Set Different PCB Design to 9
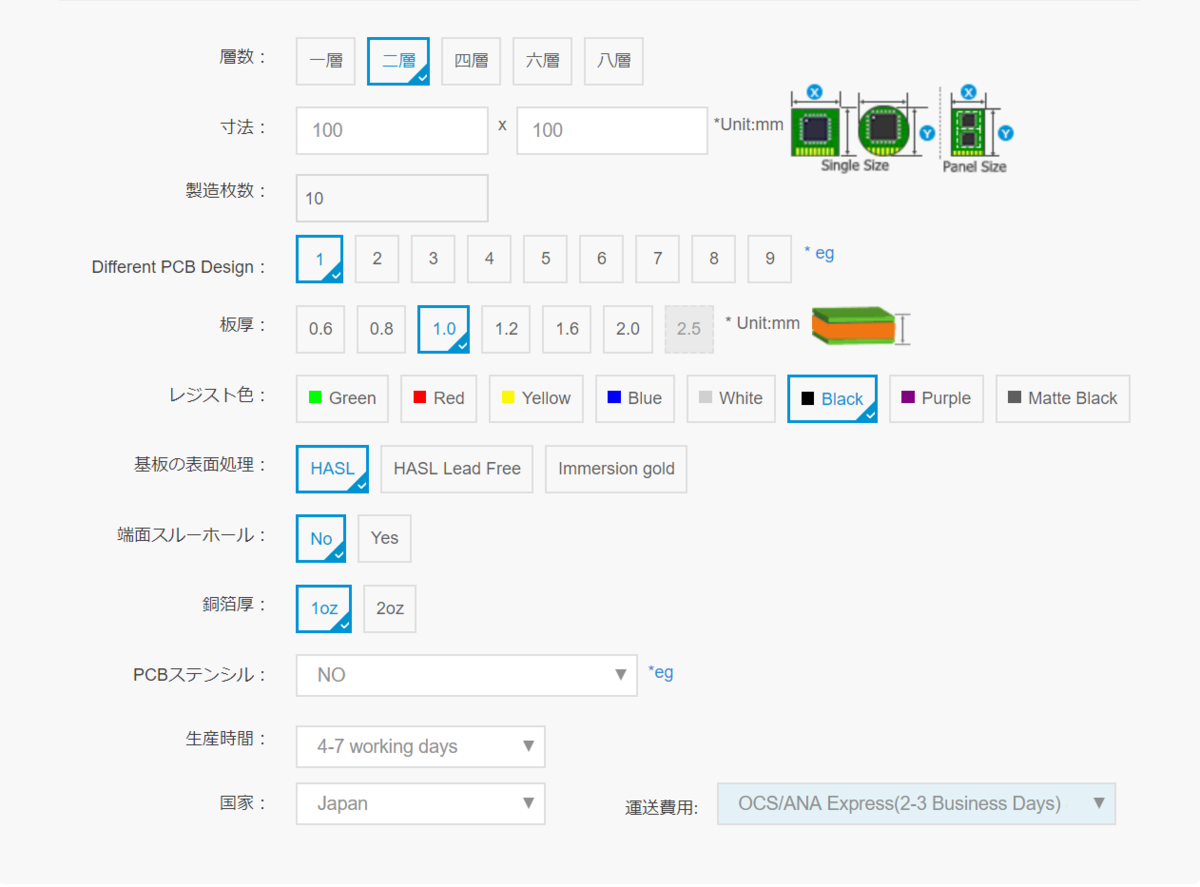Image resolution: width=1200 pixels, height=887 pixels. click(x=770, y=259)
